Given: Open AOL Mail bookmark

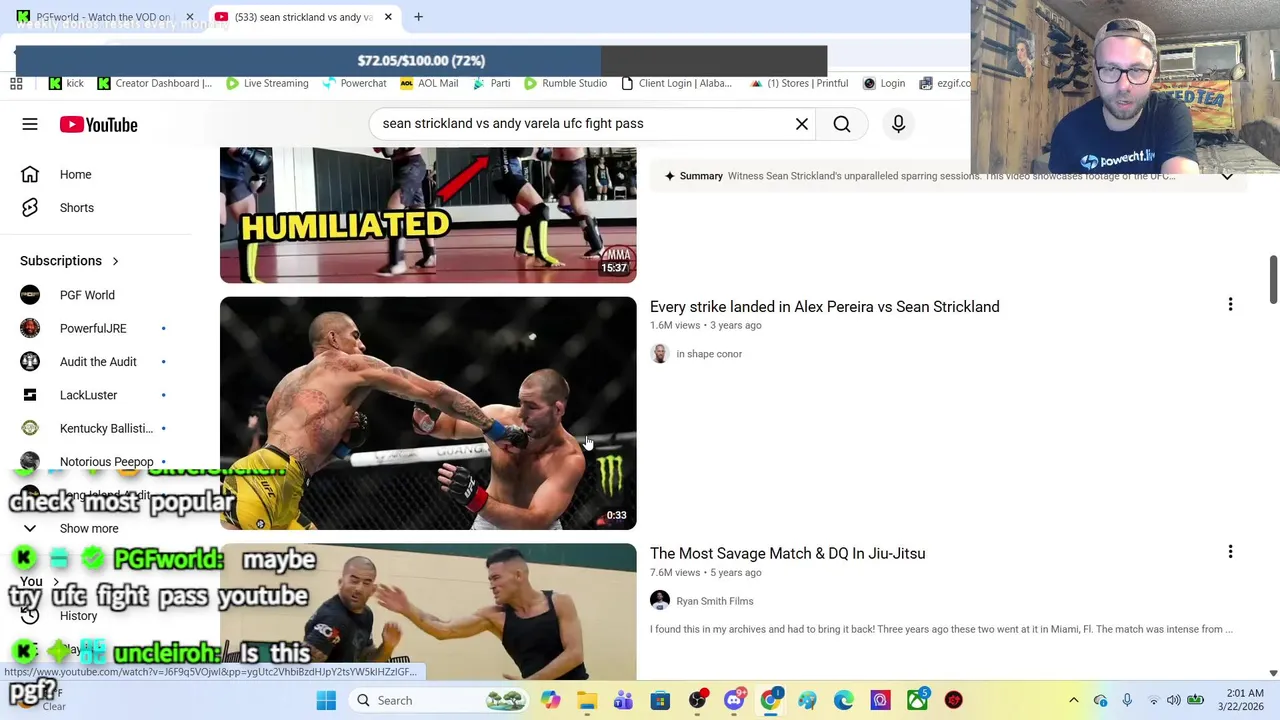Looking at the screenshot, I should tap(429, 83).
